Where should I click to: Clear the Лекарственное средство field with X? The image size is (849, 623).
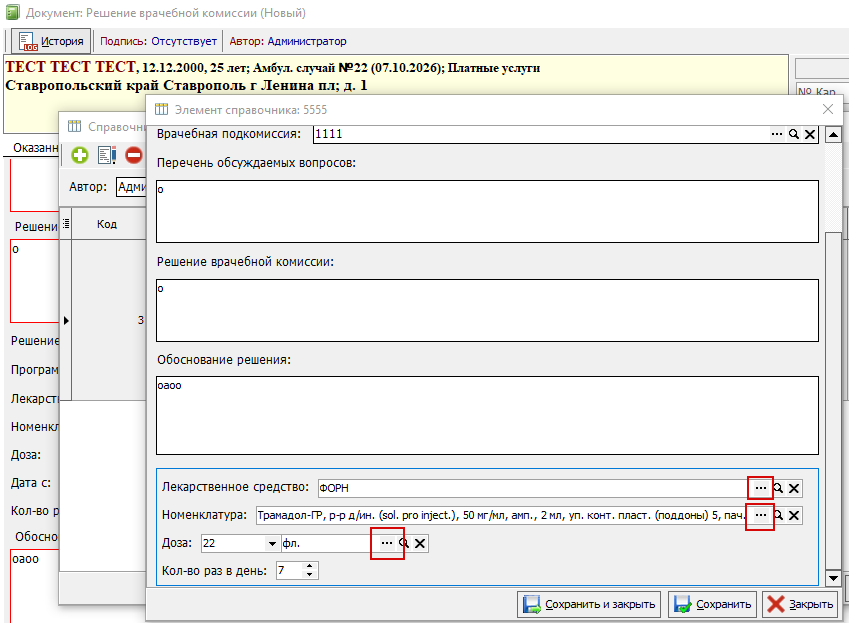[x=794, y=488]
